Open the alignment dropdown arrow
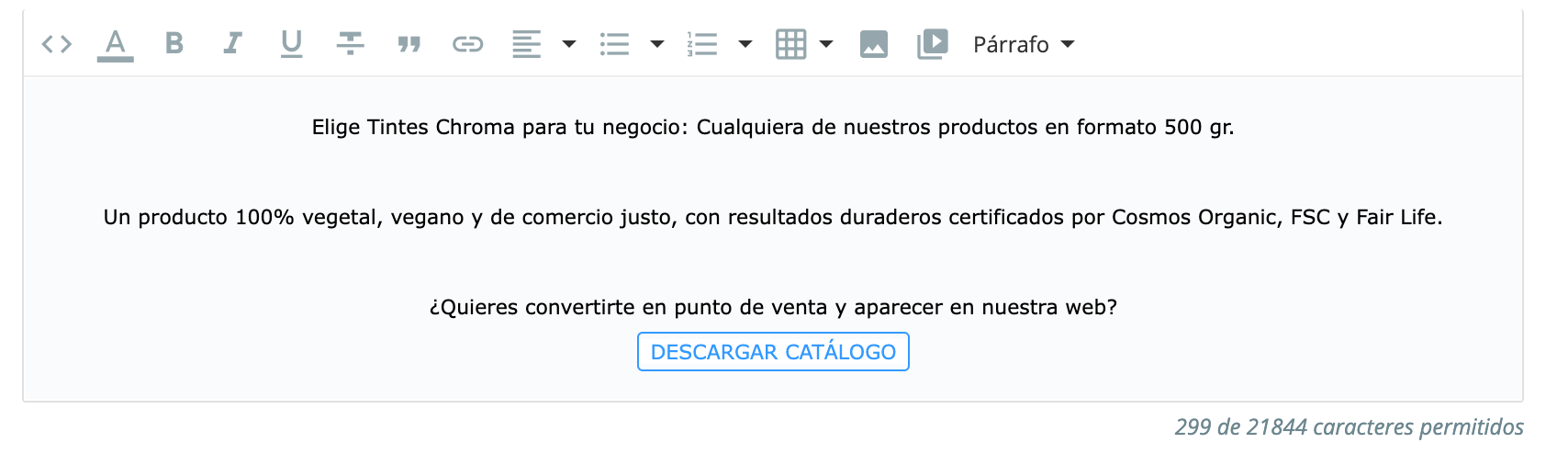 [x=569, y=44]
